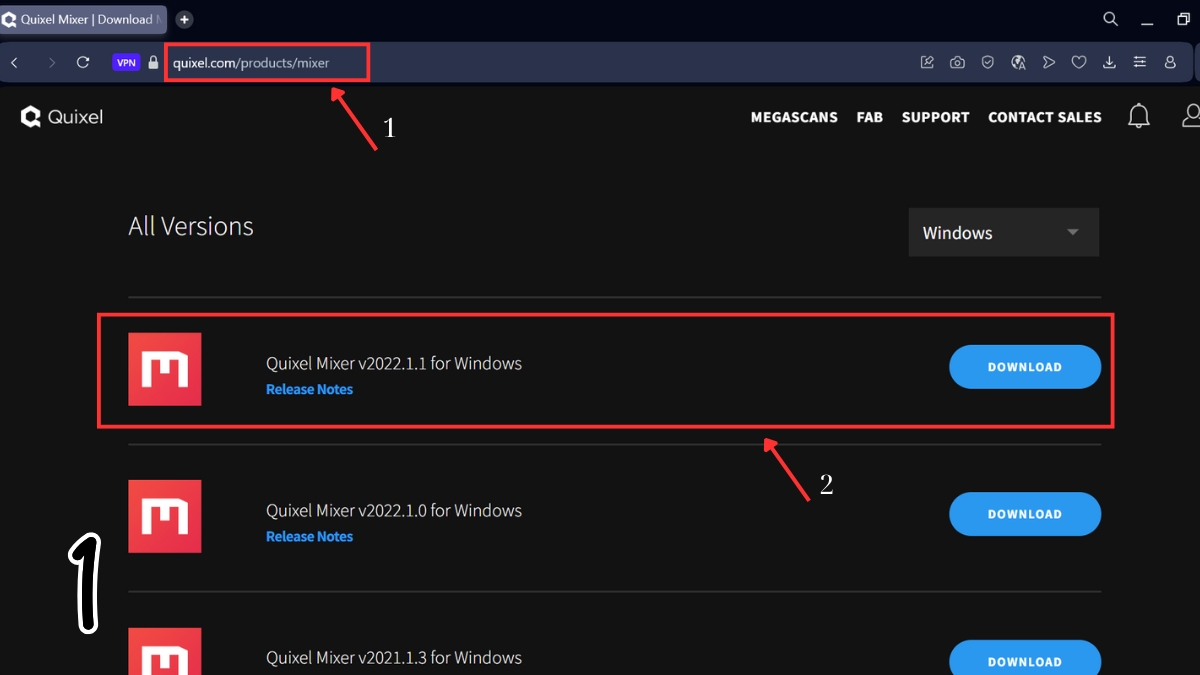Click the browser forward arrow
Viewport: 1200px width, 675px height.
pyautogui.click(x=52, y=62)
